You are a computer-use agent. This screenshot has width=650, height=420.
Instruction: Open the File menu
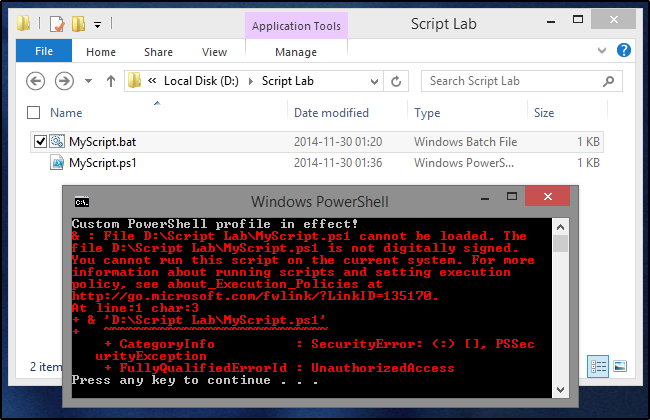[44, 51]
